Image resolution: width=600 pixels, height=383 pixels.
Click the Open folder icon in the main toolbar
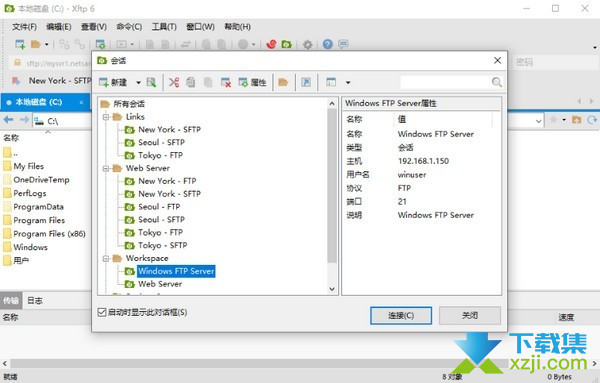pos(36,44)
